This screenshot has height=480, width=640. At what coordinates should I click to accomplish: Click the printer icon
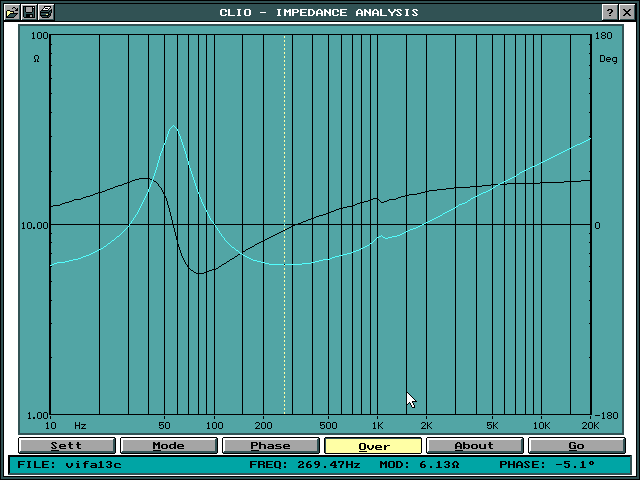[46, 12]
